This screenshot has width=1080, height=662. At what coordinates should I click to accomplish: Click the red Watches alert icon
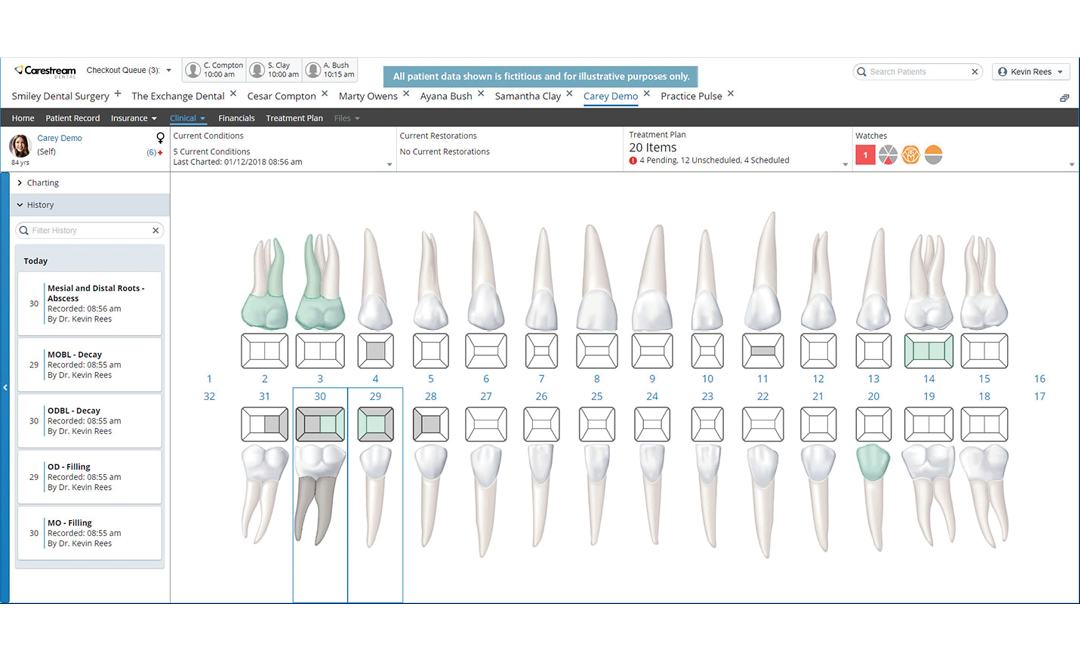click(x=865, y=155)
